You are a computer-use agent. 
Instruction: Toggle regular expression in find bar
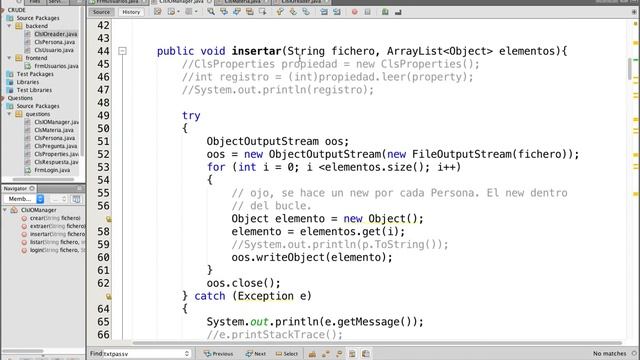coord(339,353)
